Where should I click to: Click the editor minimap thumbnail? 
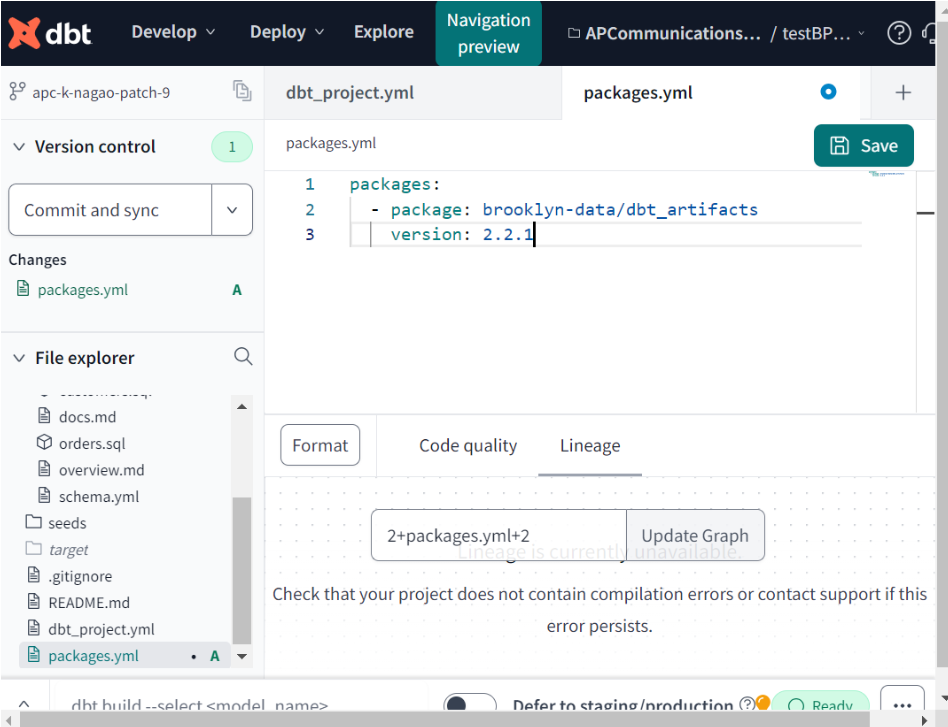click(x=886, y=174)
